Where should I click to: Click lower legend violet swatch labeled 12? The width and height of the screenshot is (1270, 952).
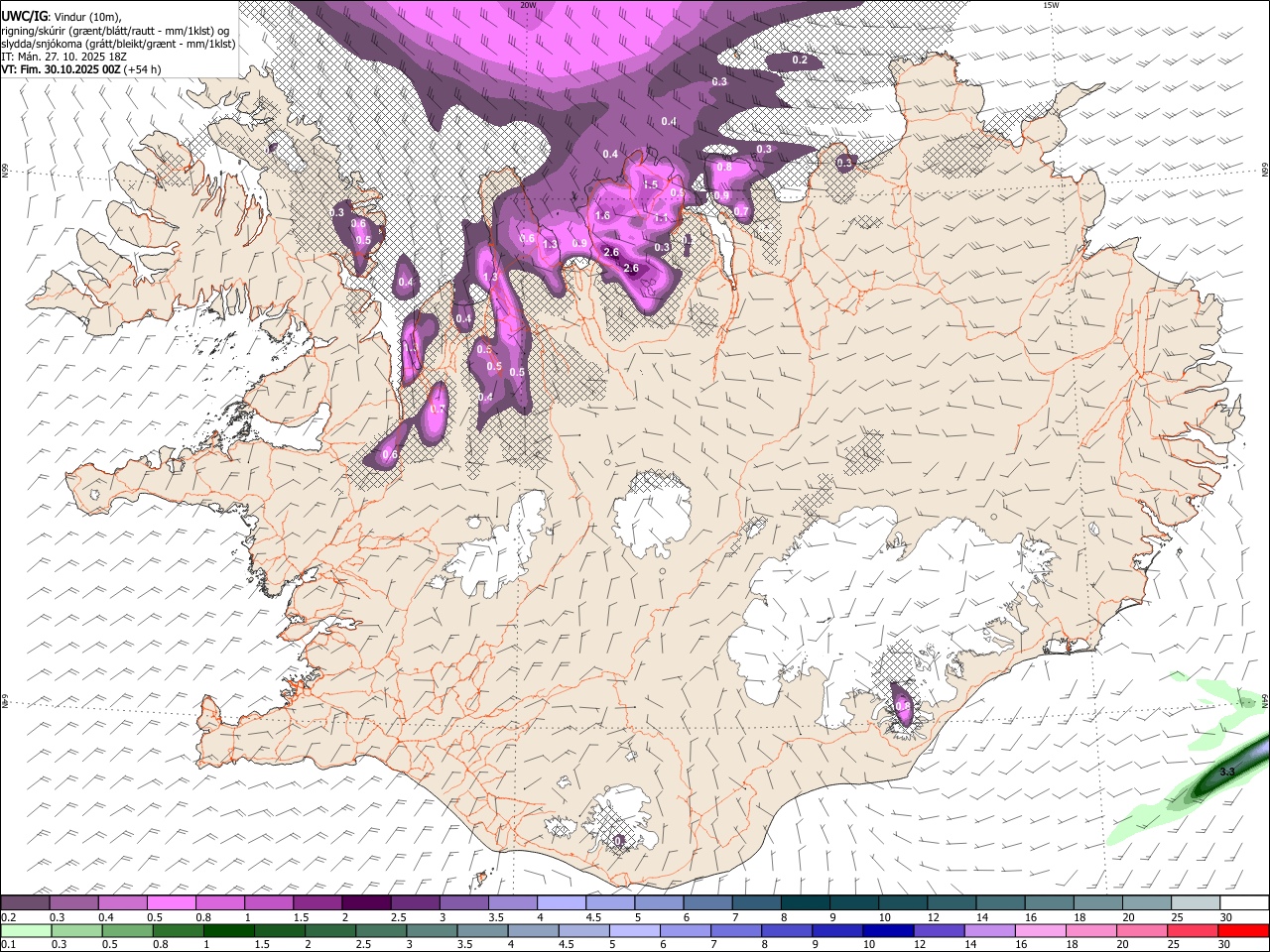tap(939, 930)
